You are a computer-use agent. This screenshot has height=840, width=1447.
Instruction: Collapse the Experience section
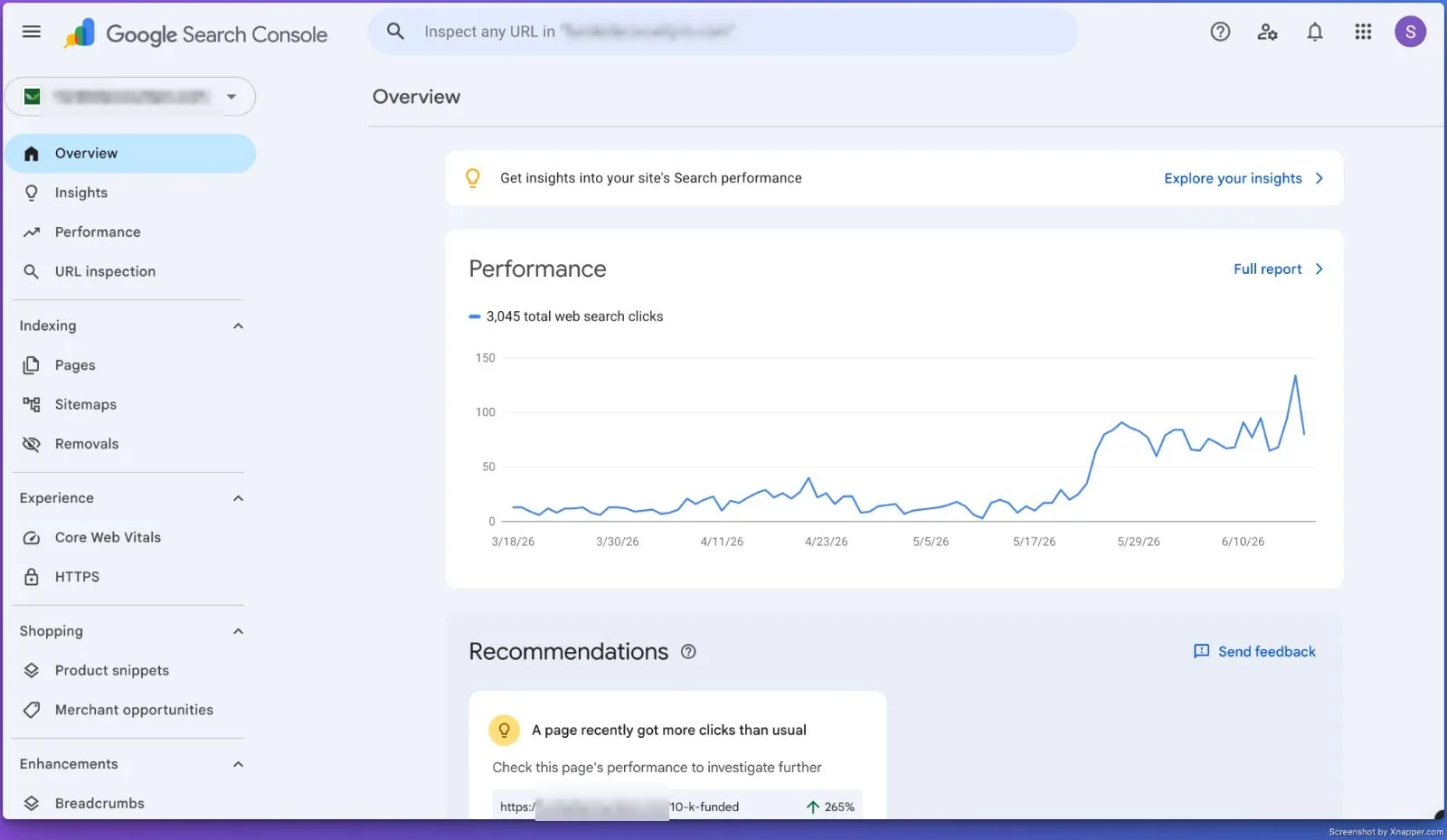238,498
